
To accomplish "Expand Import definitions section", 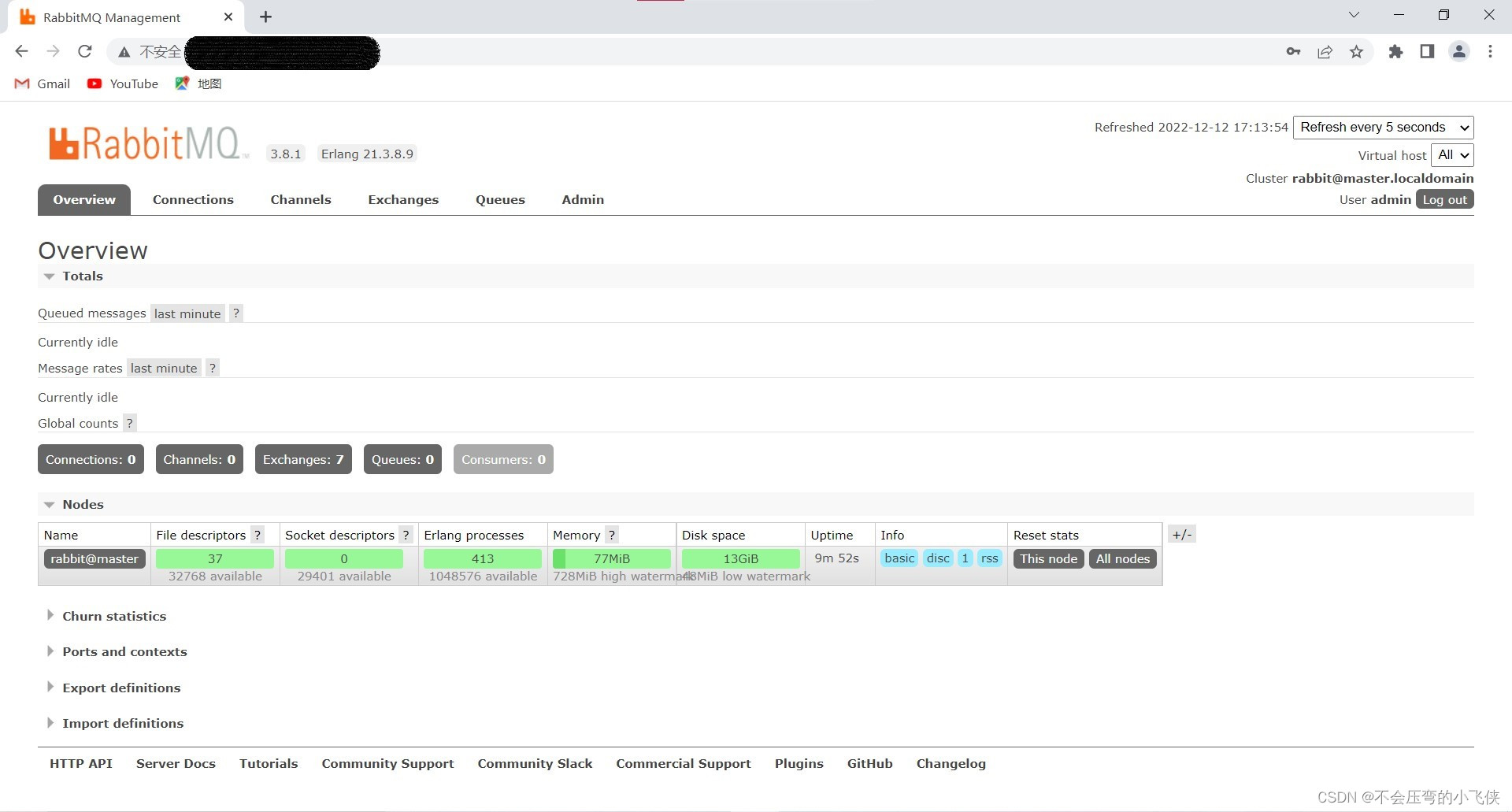I will [115, 723].
